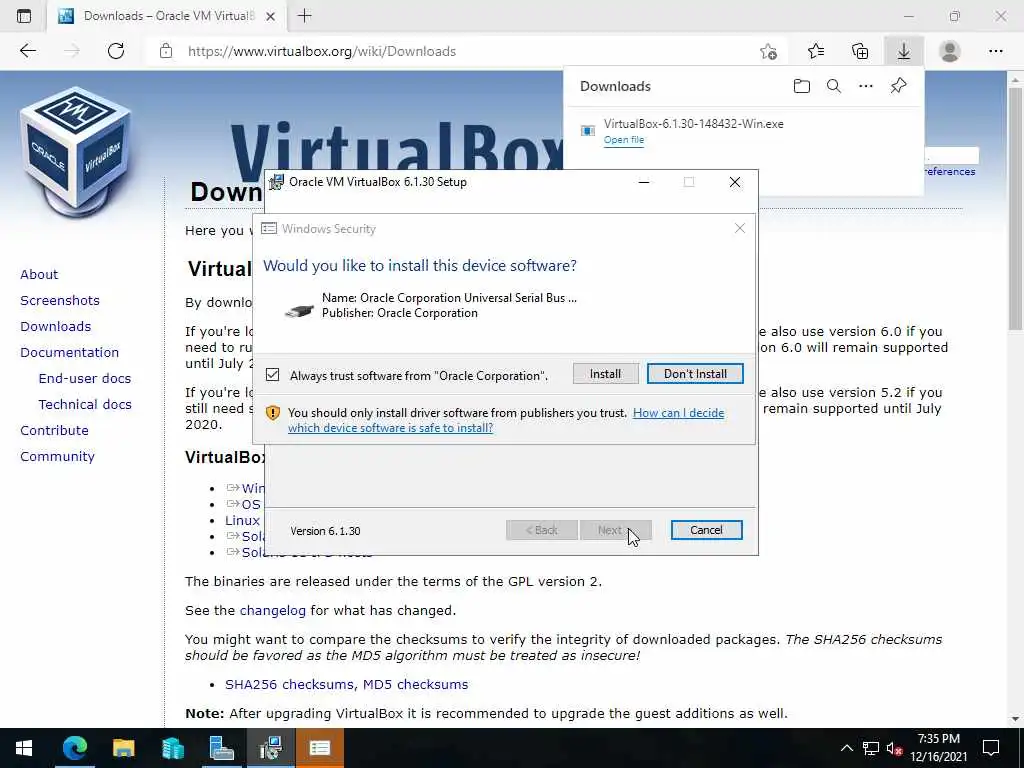
Task: Reload the VirtualBox downloads page
Action: click(x=116, y=51)
